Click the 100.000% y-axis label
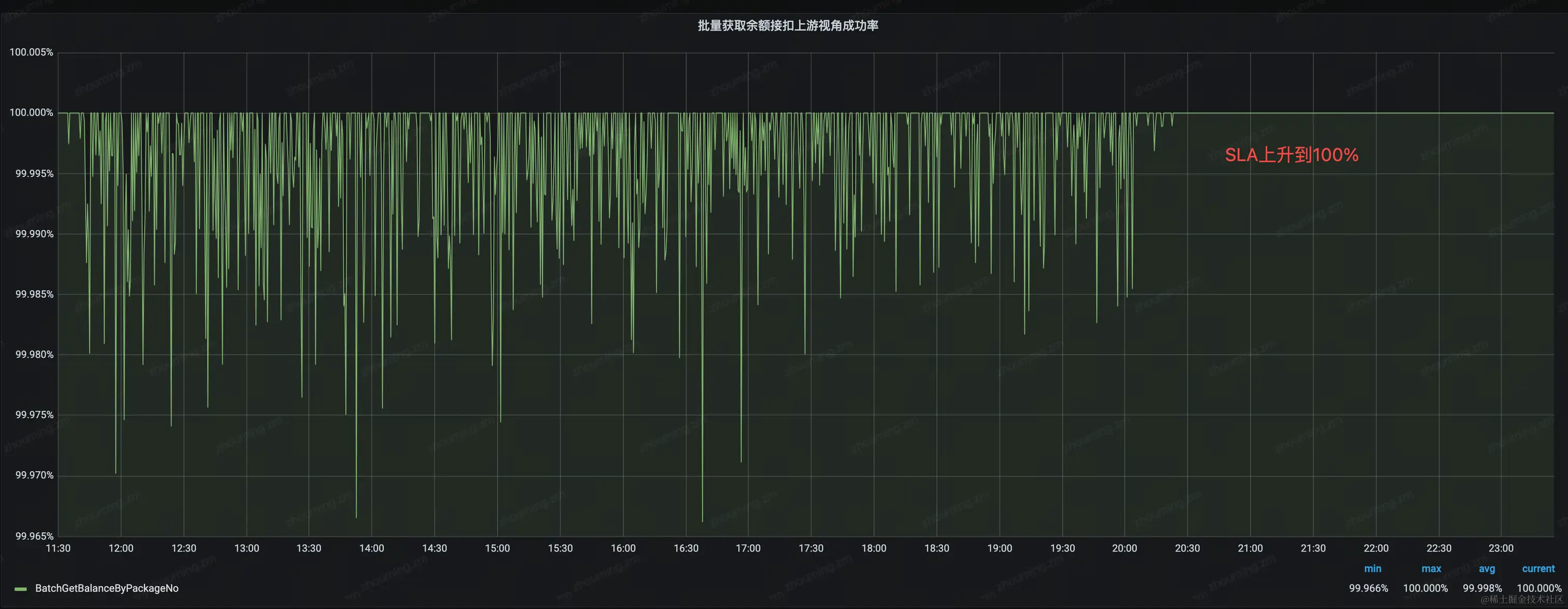This screenshot has width=1568, height=609. (x=31, y=112)
